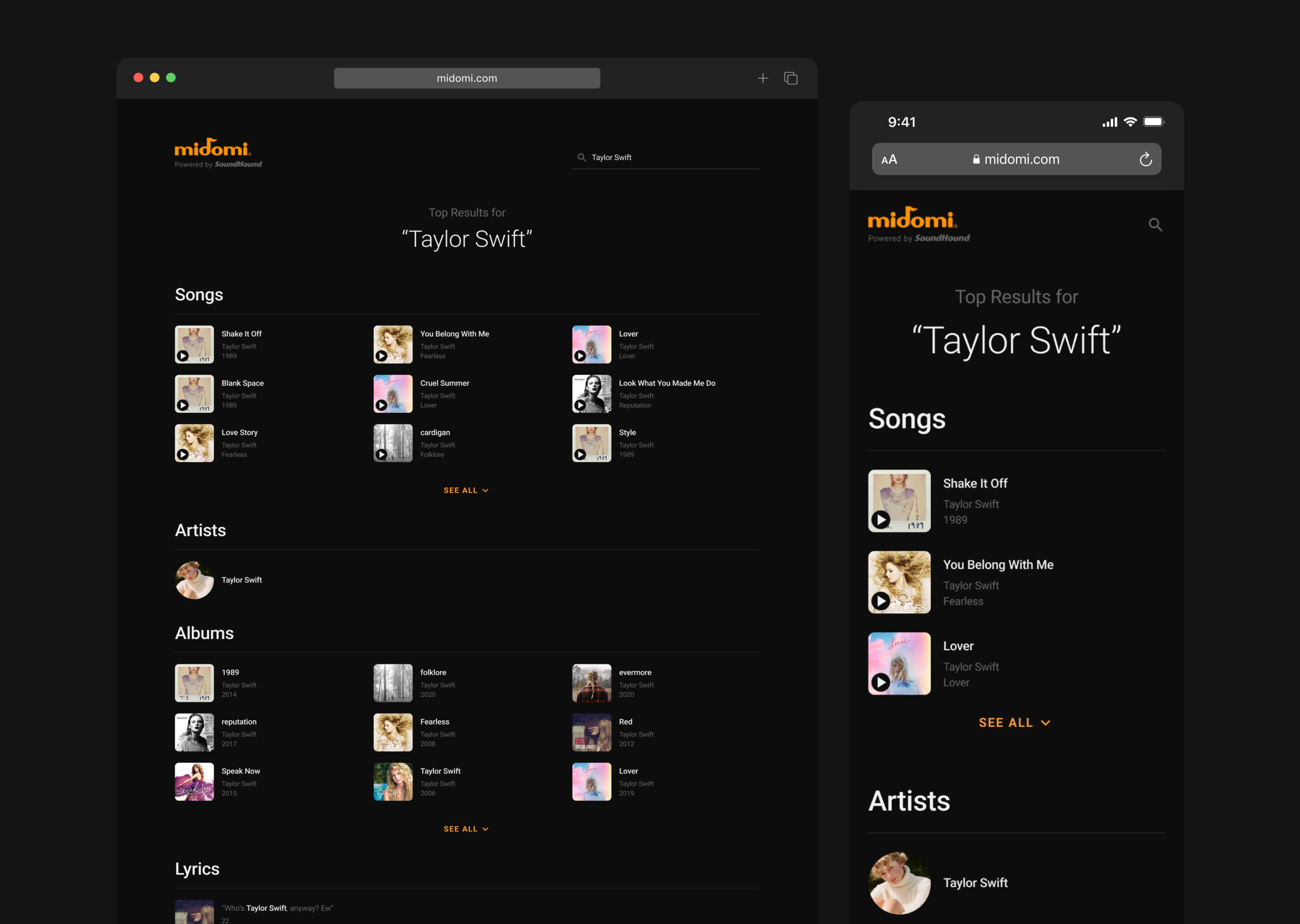This screenshot has height=924, width=1300.
Task: Open the "Who's Taylor Swift, anyway? Ew" lyric
Action: (277, 908)
